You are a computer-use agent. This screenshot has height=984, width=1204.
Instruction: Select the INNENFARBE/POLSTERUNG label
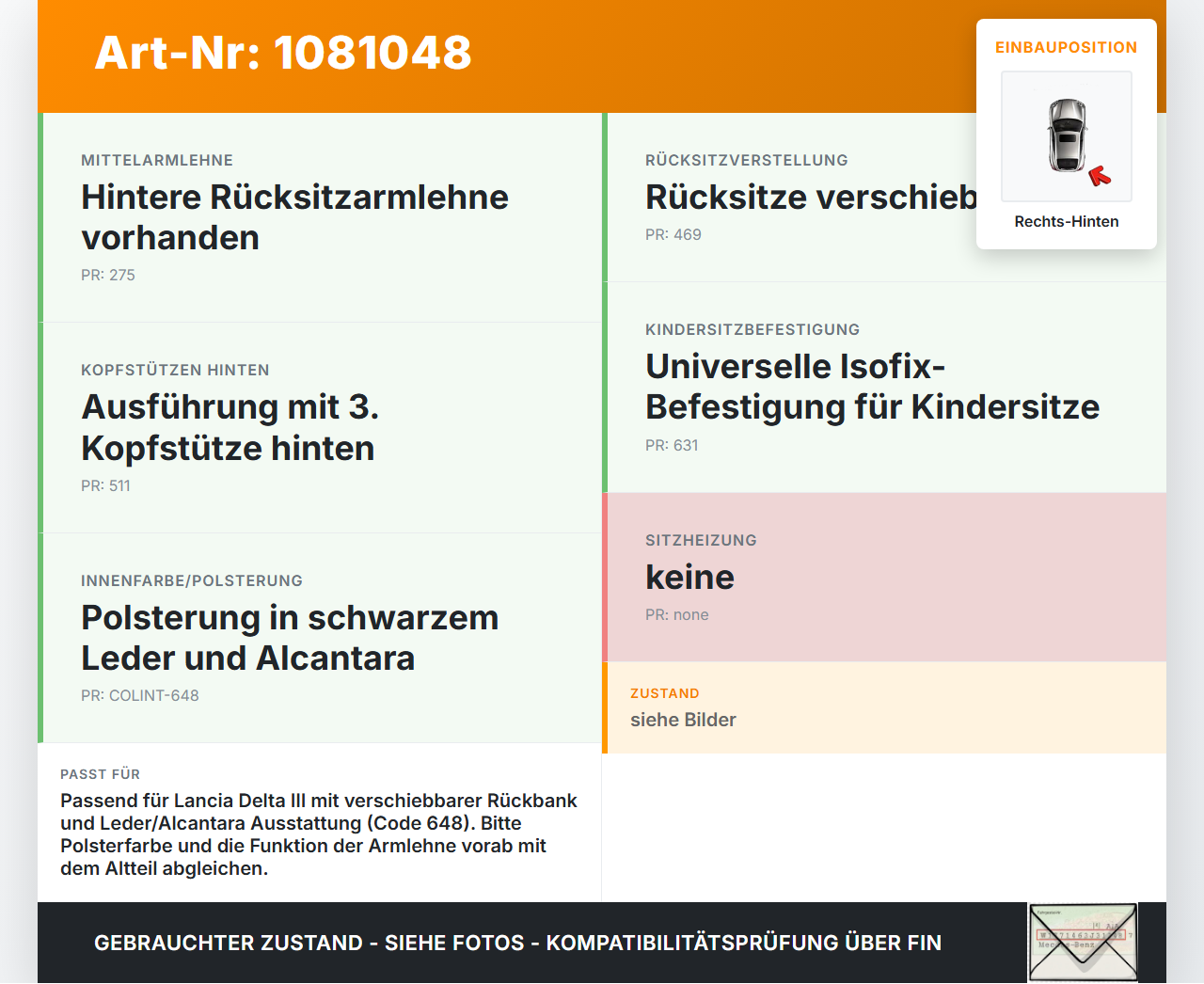pos(192,580)
